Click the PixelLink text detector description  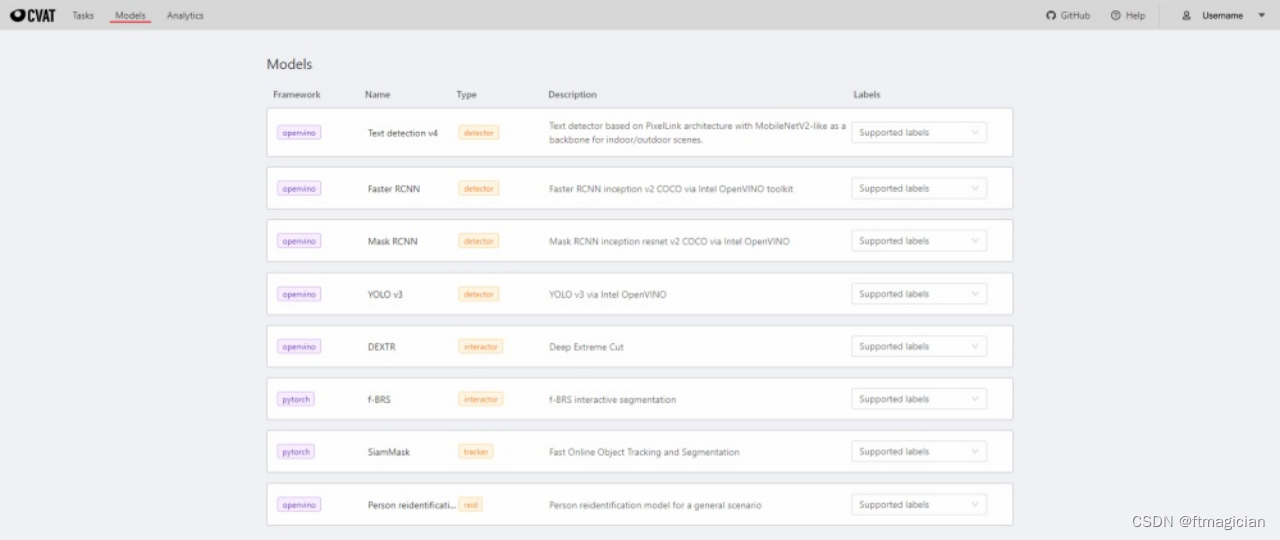tap(698, 133)
